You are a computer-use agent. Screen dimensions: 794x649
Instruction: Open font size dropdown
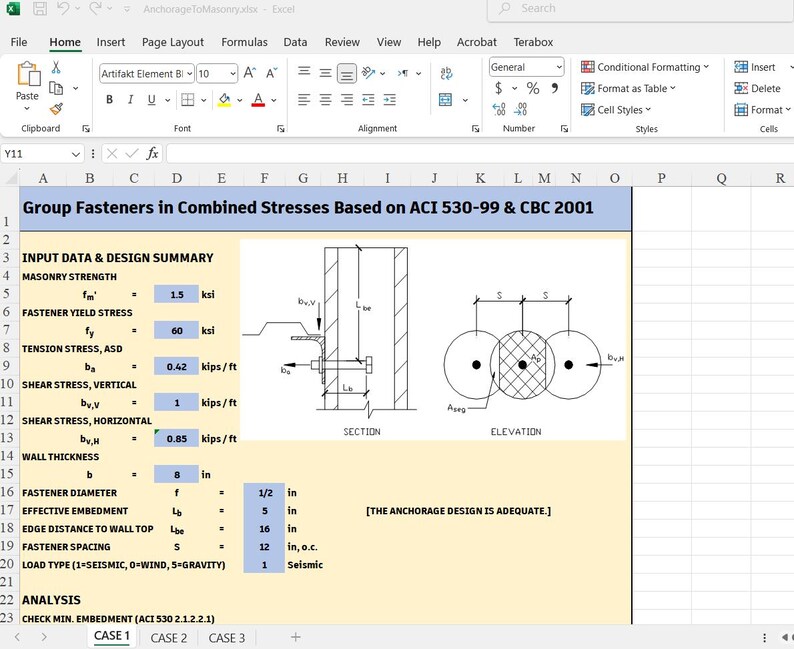(233, 74)
